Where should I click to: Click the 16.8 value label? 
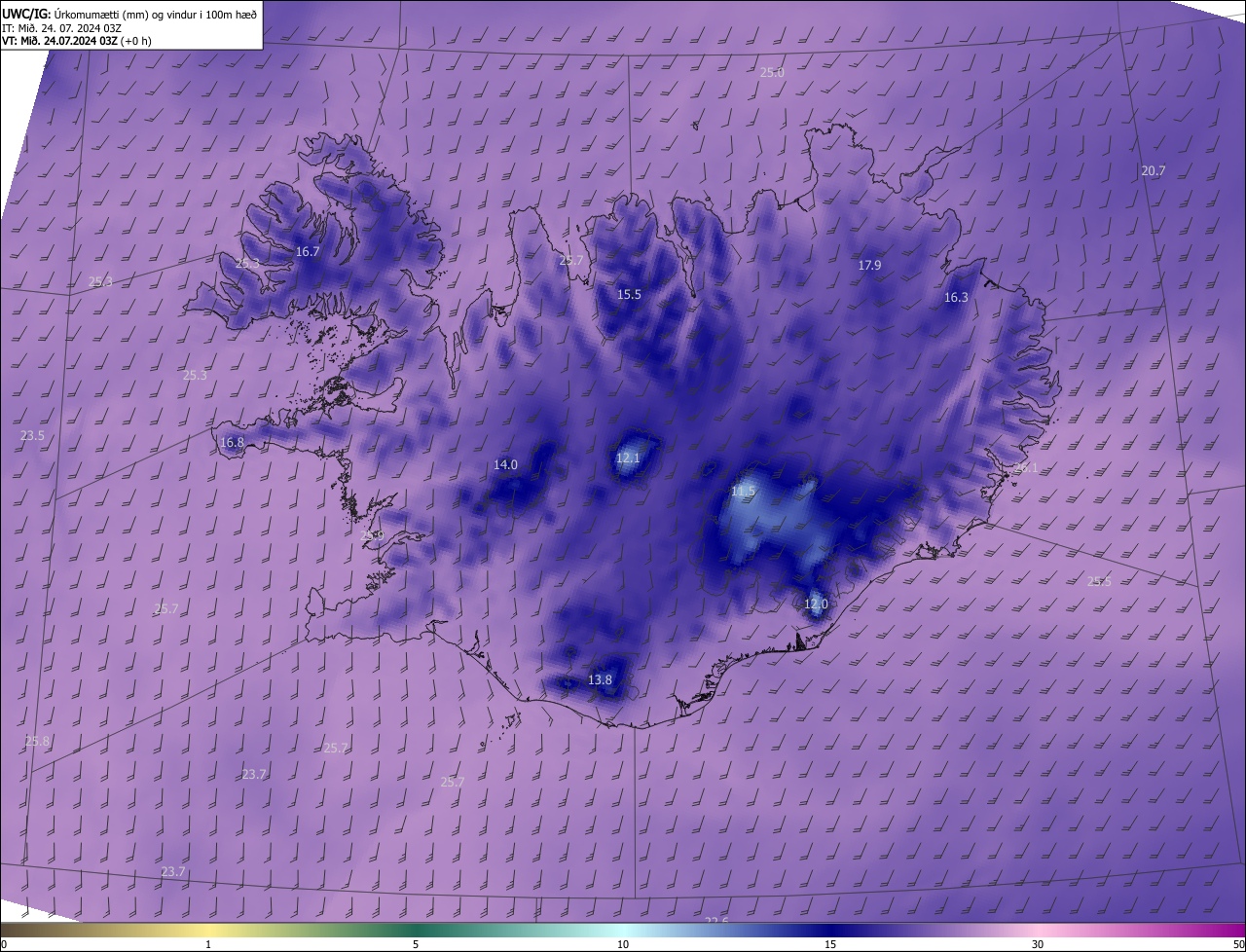tap(232, 442)
